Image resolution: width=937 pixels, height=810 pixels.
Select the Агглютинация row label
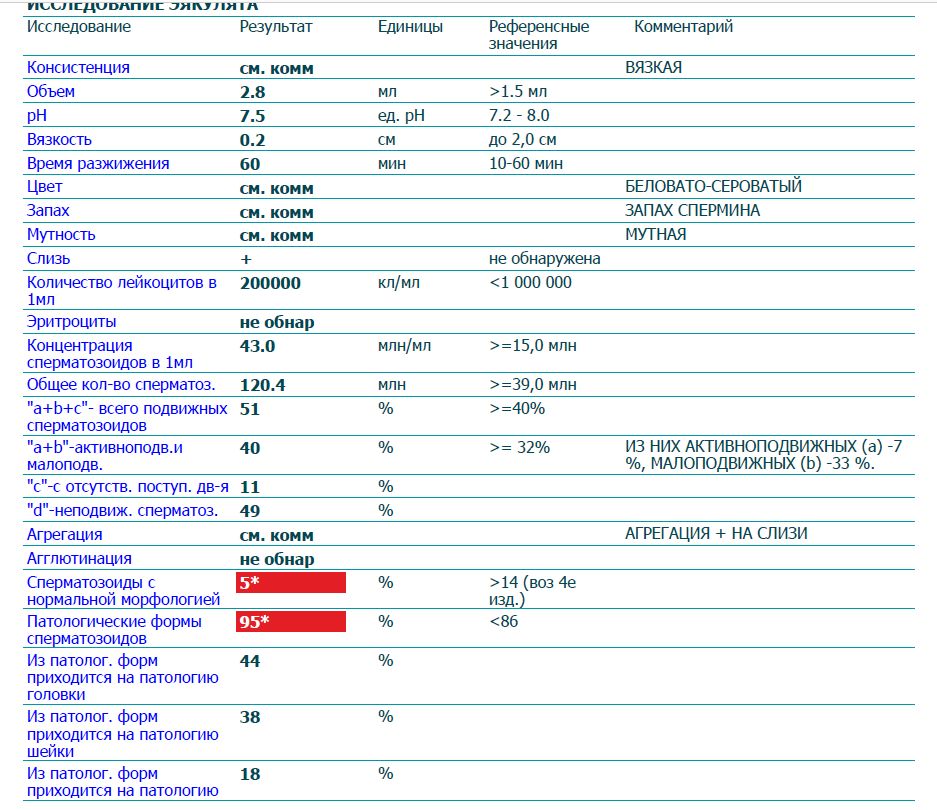click(79, 559)
